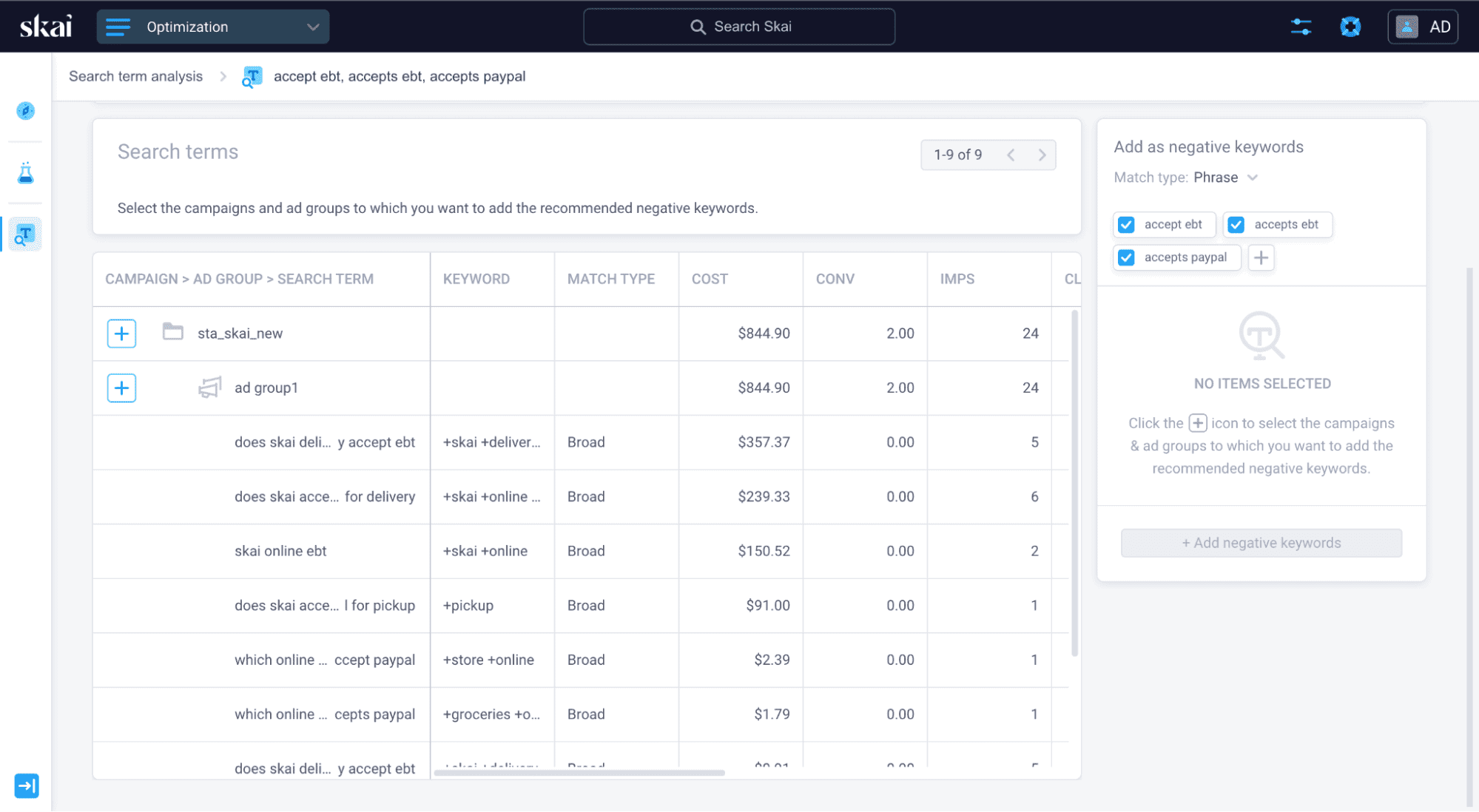The width and height of the screenshot is (1479, 812).
Task: Select the search term analysis sidebar icon
Action: (x=25, y=234)
